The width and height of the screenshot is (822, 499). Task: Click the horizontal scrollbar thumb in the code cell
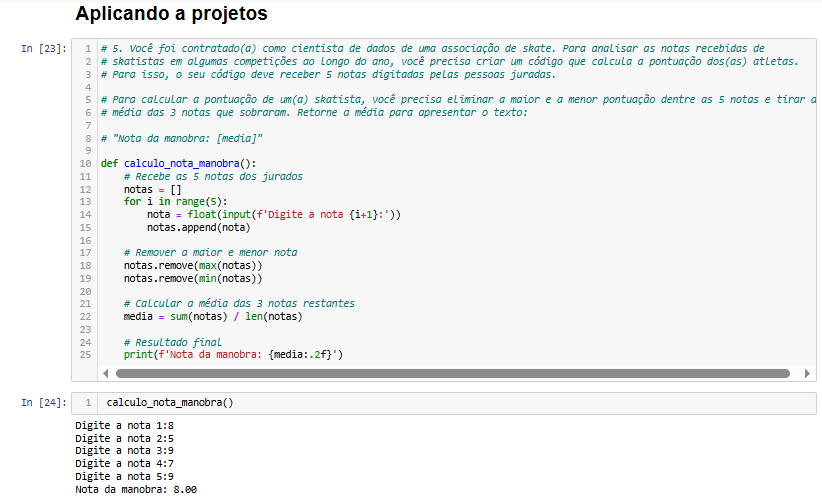452,373
